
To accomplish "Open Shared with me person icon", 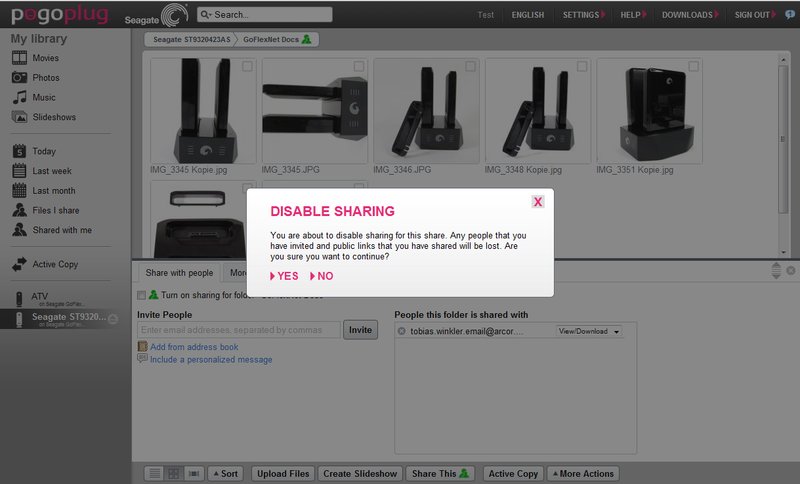I will [x=19, y=230].
